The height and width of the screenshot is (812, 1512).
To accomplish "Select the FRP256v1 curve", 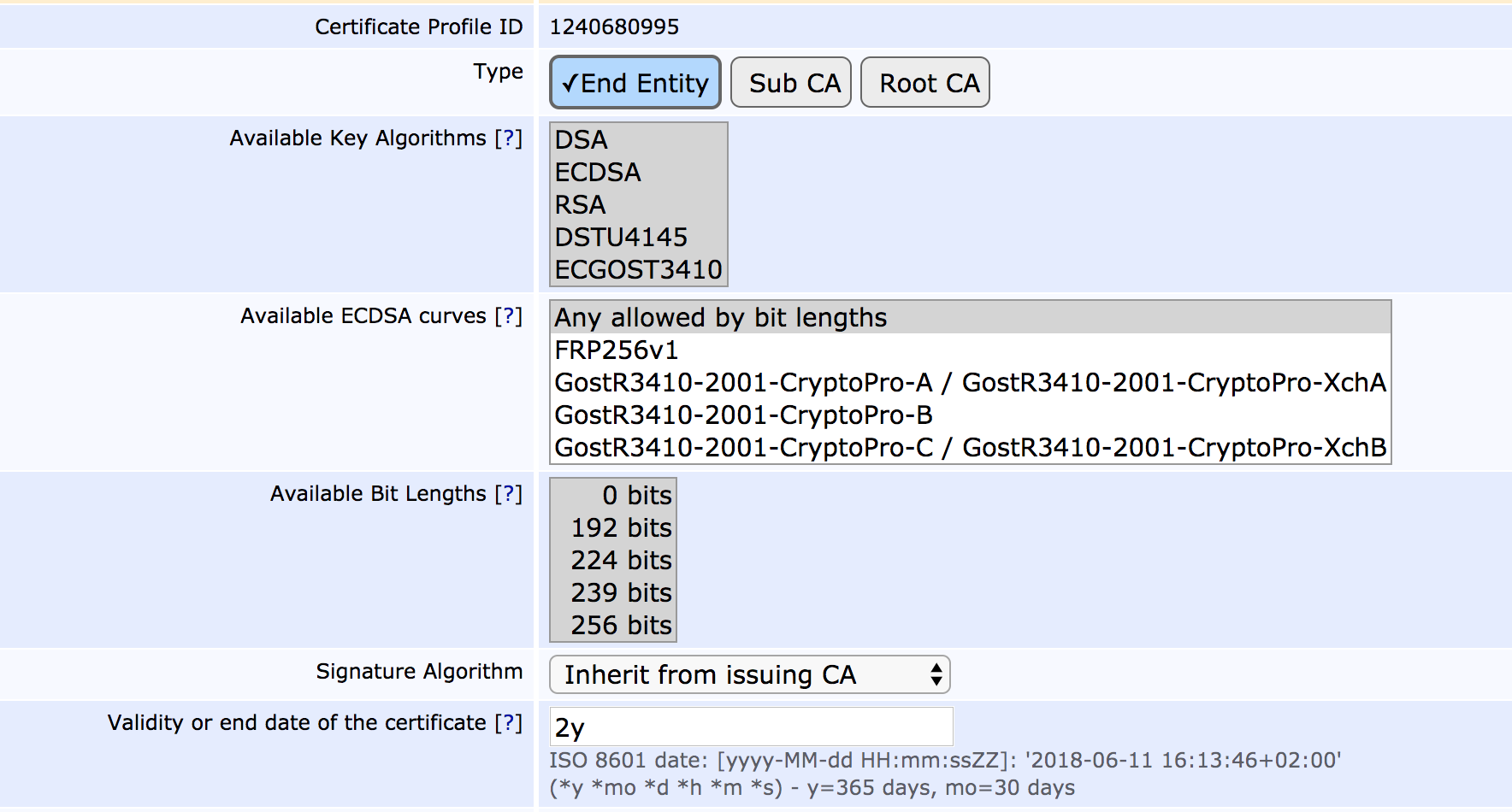I will click(970, 350).
